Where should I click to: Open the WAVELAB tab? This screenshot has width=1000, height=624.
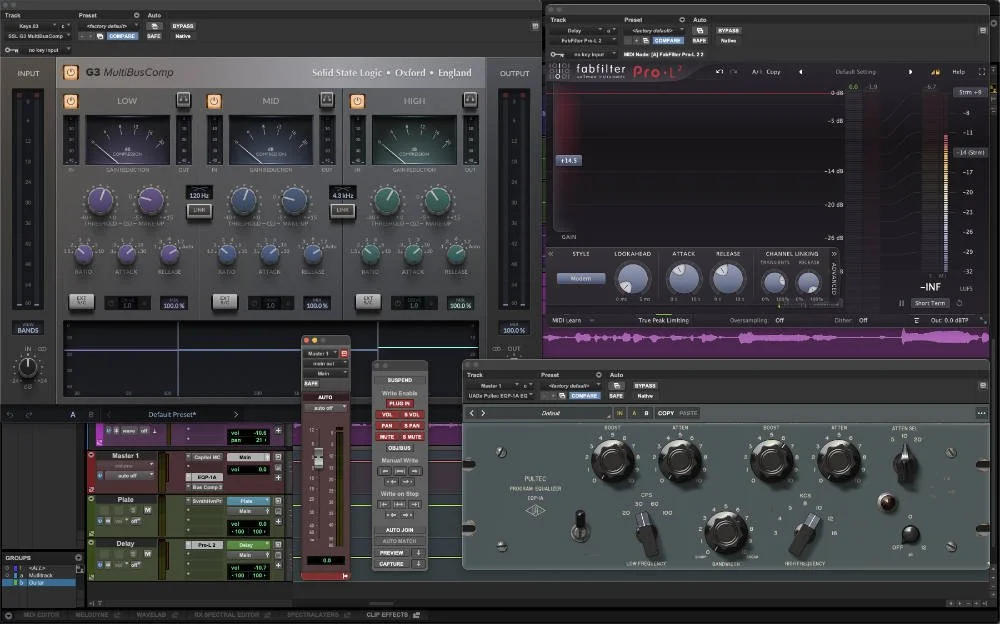[151, 615]
